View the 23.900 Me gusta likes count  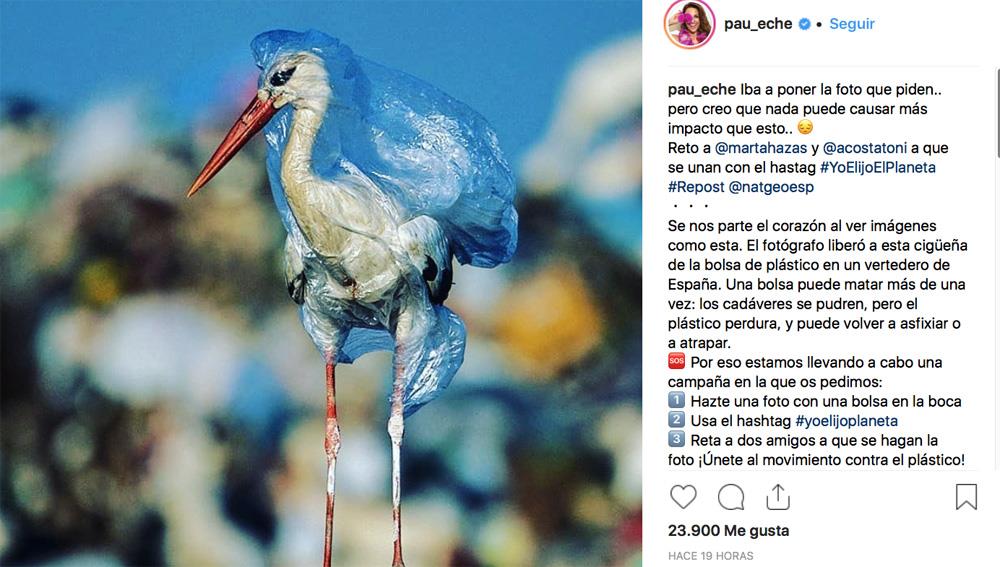728,531
